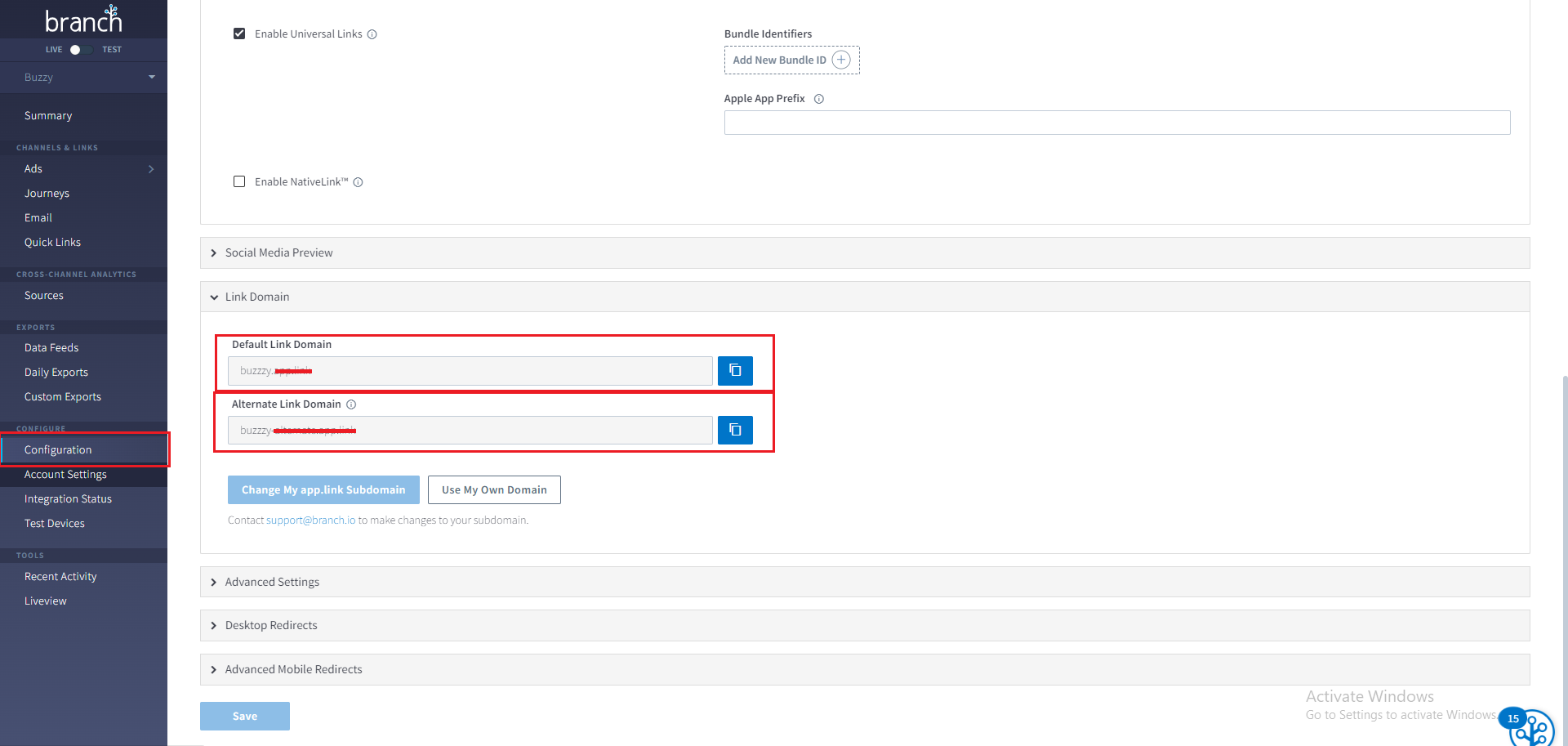1568x746 pixels.
Task: Click the Use My Own Domain button
Action: point(494,489)
